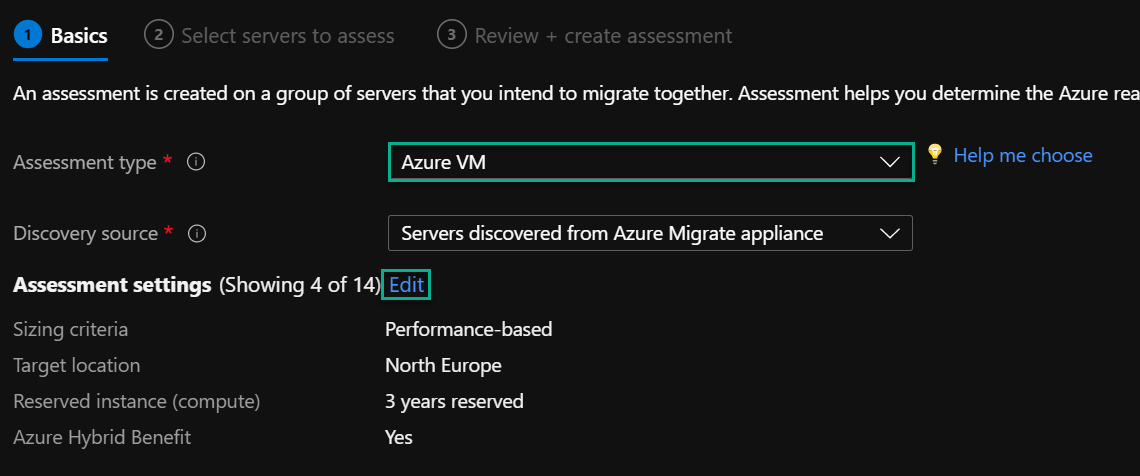Viewport: 1140px width, 476px height.
Task: Click the info icon beside Assessment type
Action: point(196,162)
